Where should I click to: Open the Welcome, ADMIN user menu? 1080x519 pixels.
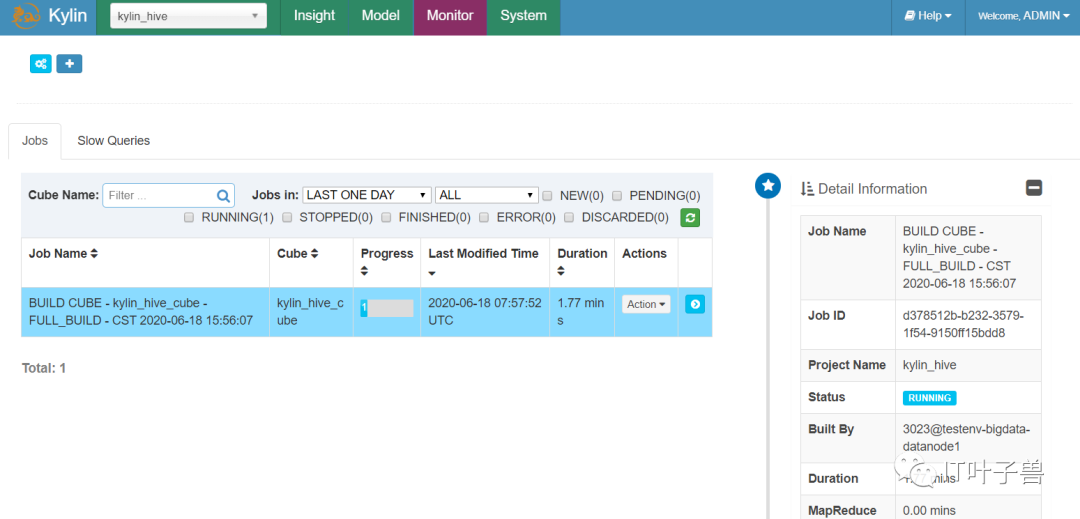coord(1023,16)
